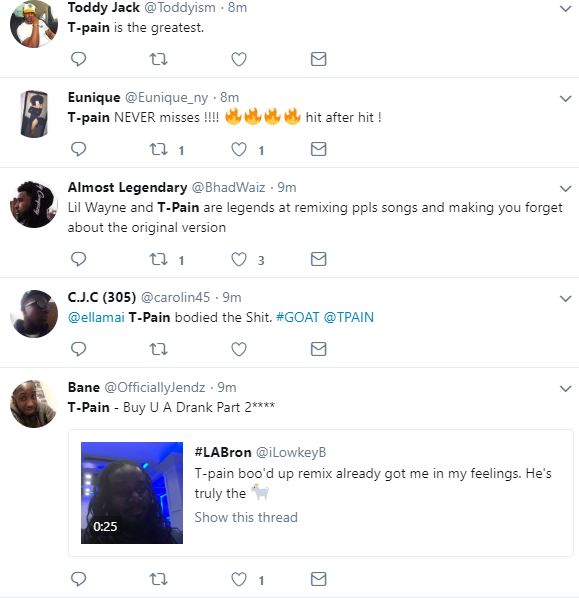The width and height of the screenshot is (579, 598).
Task: Play the 0:25 video thumbnail
Action: click(132, 493)
